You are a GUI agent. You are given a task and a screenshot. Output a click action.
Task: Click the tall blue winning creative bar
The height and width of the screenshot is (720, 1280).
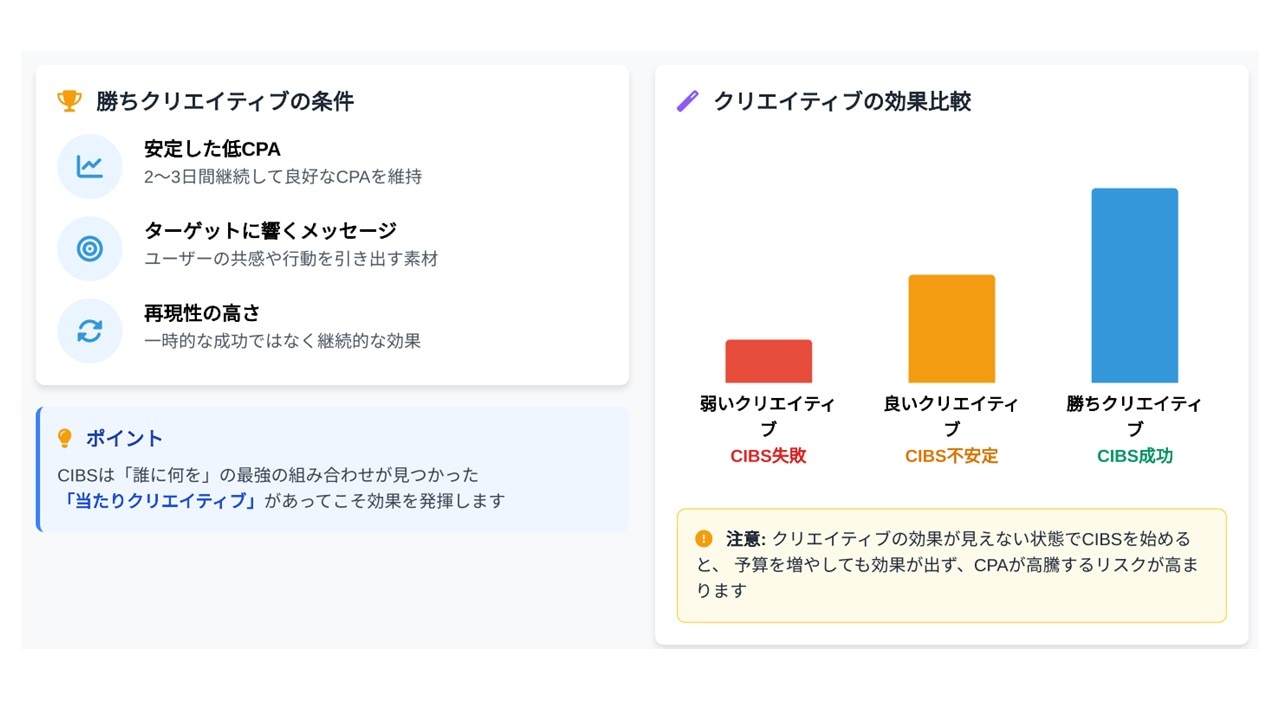point(1134,286)
